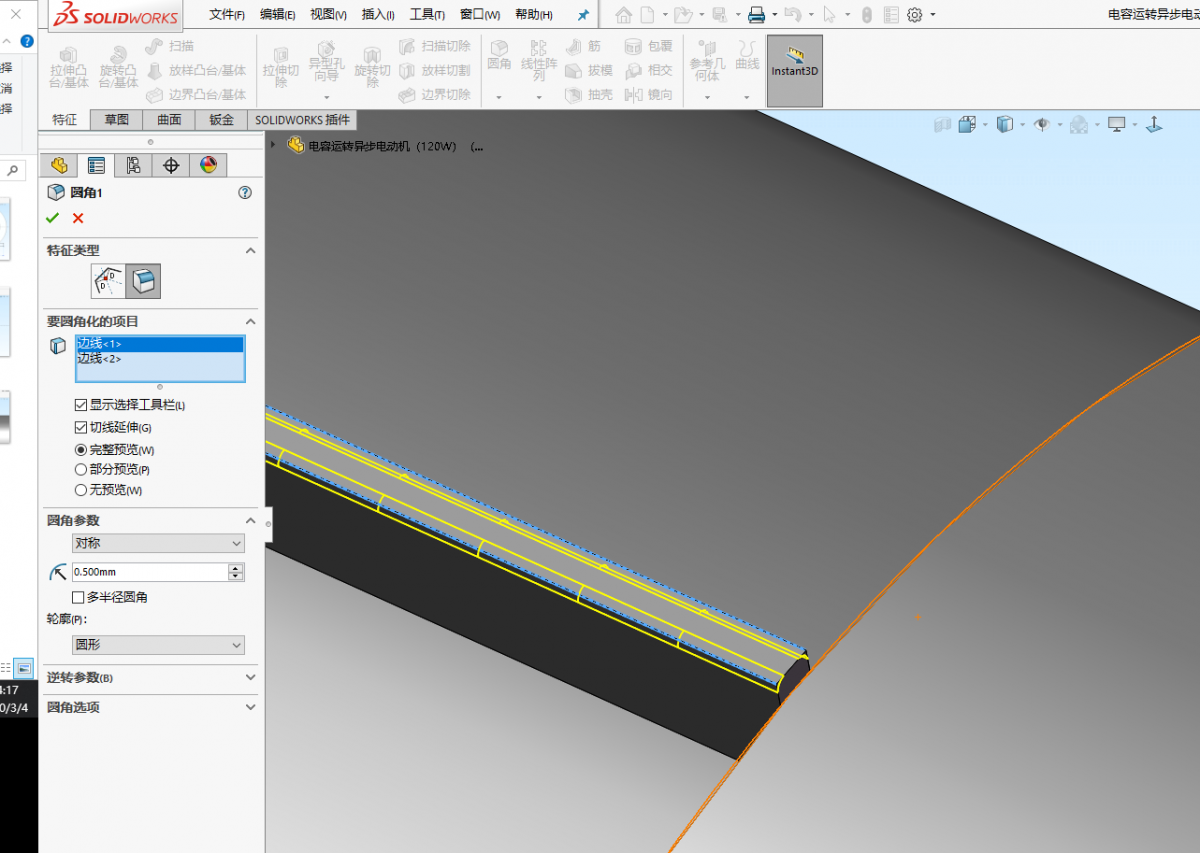Click the fillet radius 0.500mm input field
The width and height of the screenshot is (1200, 853).
coord(149,572)
